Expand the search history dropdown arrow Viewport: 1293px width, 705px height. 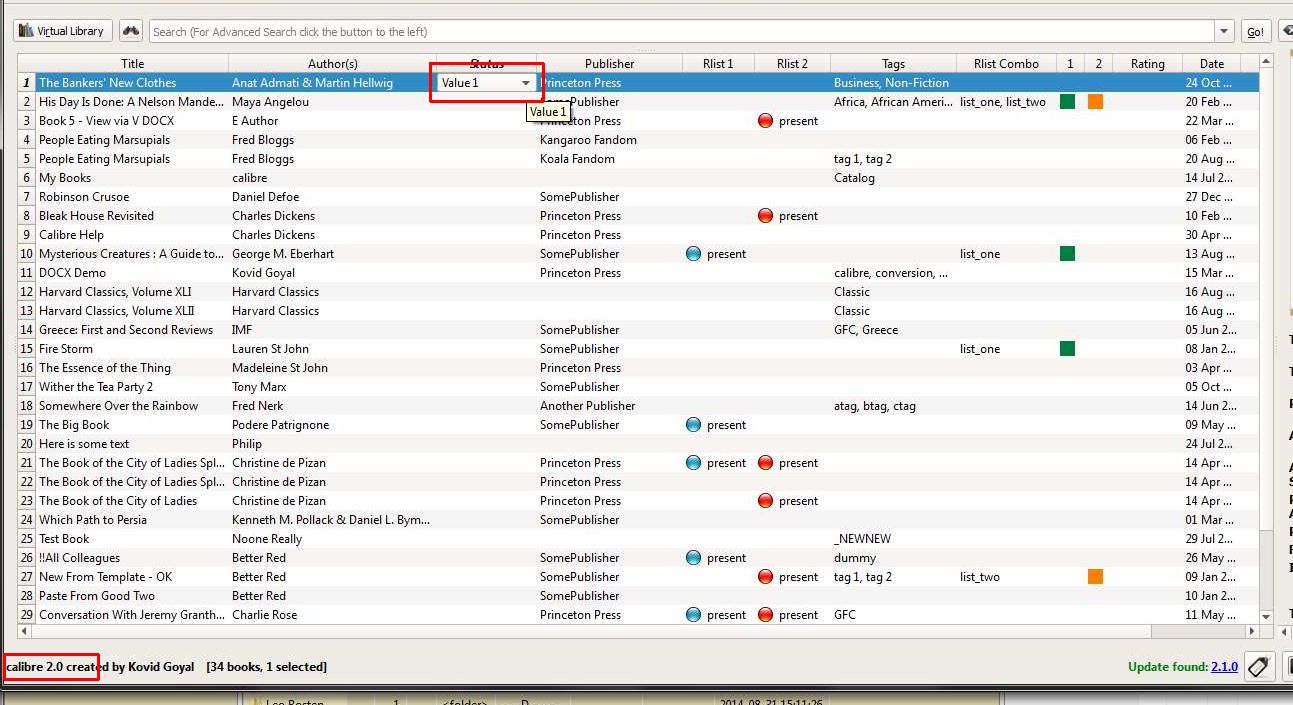pos(1224,31)
